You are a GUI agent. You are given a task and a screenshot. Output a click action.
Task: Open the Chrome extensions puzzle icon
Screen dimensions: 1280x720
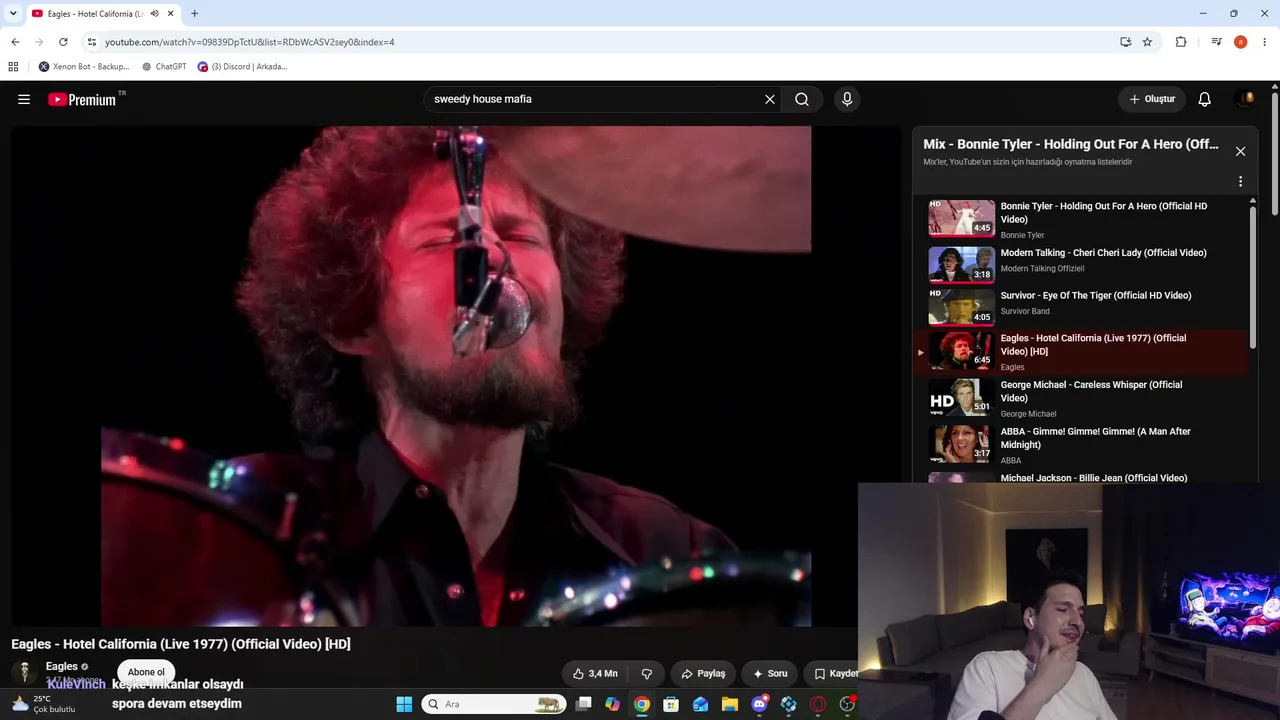(x=1181, y=42)
